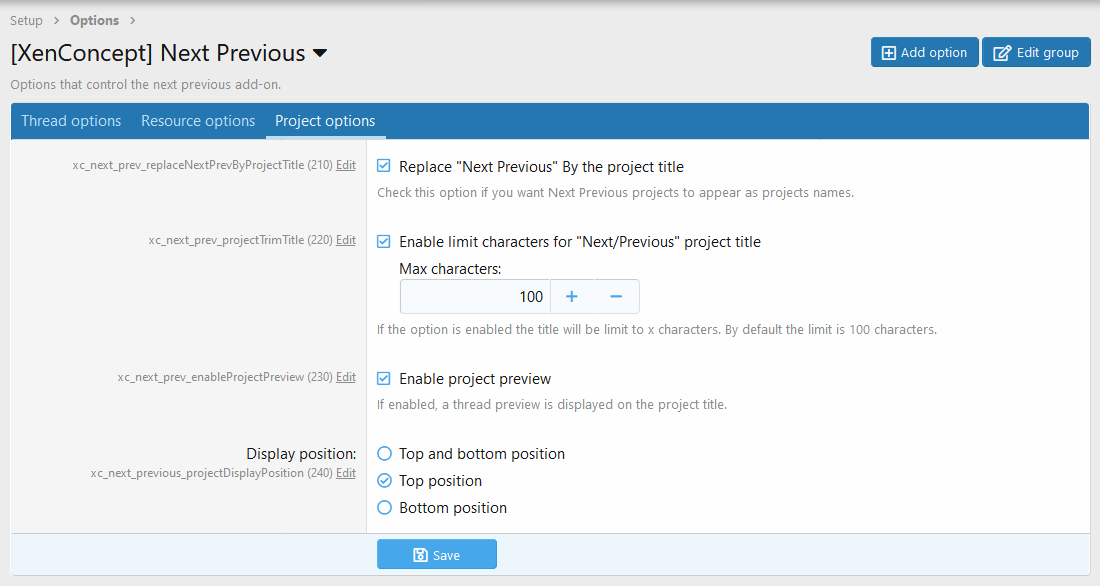Image resolution: width=1100 pixels, height=586 pixels.
Task: Click the breadcrumb chevron after Options
Action: pyautogui.click(x=133, y=20)
